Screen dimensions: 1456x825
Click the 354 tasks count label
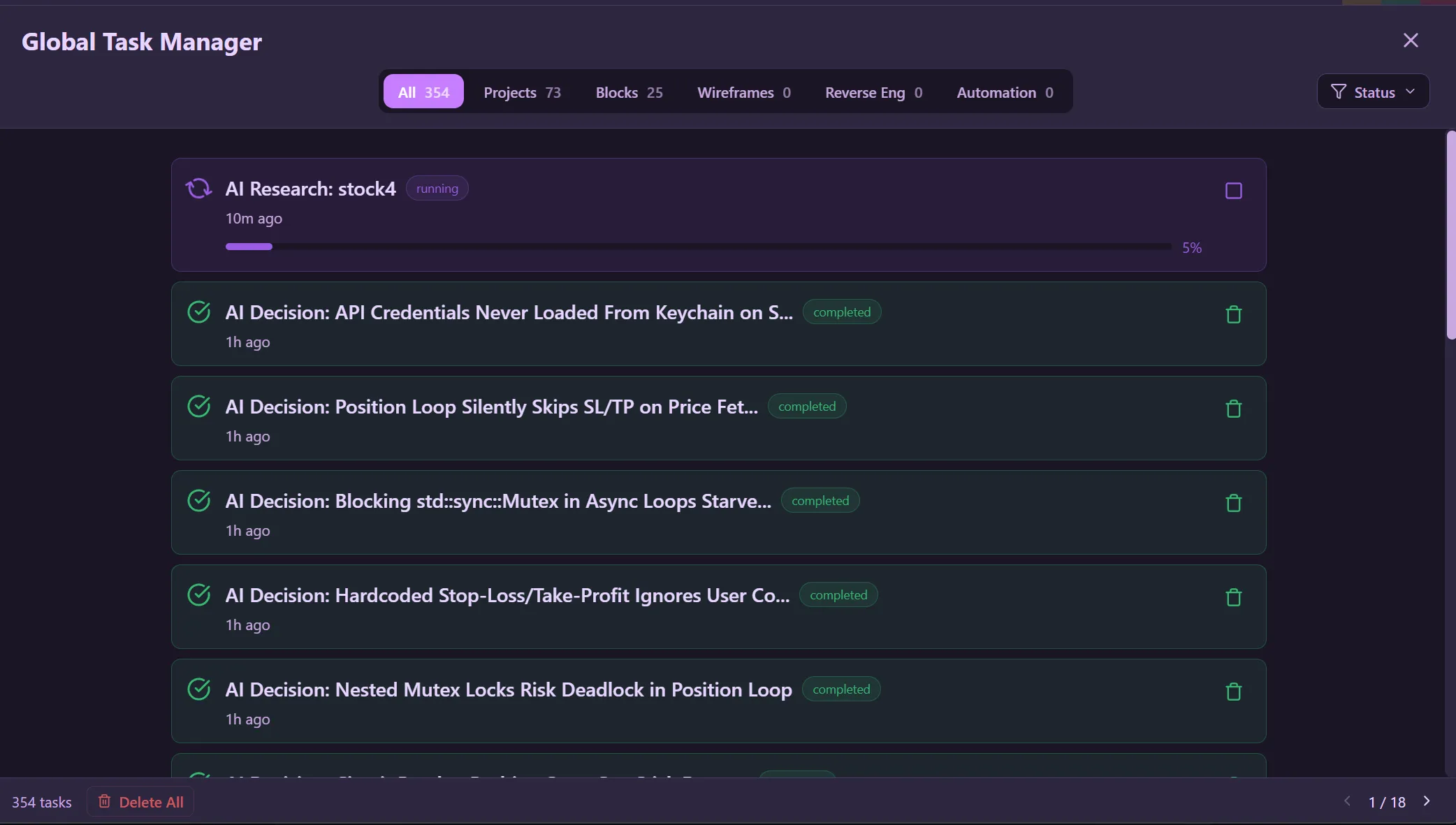tap(42, 802)
